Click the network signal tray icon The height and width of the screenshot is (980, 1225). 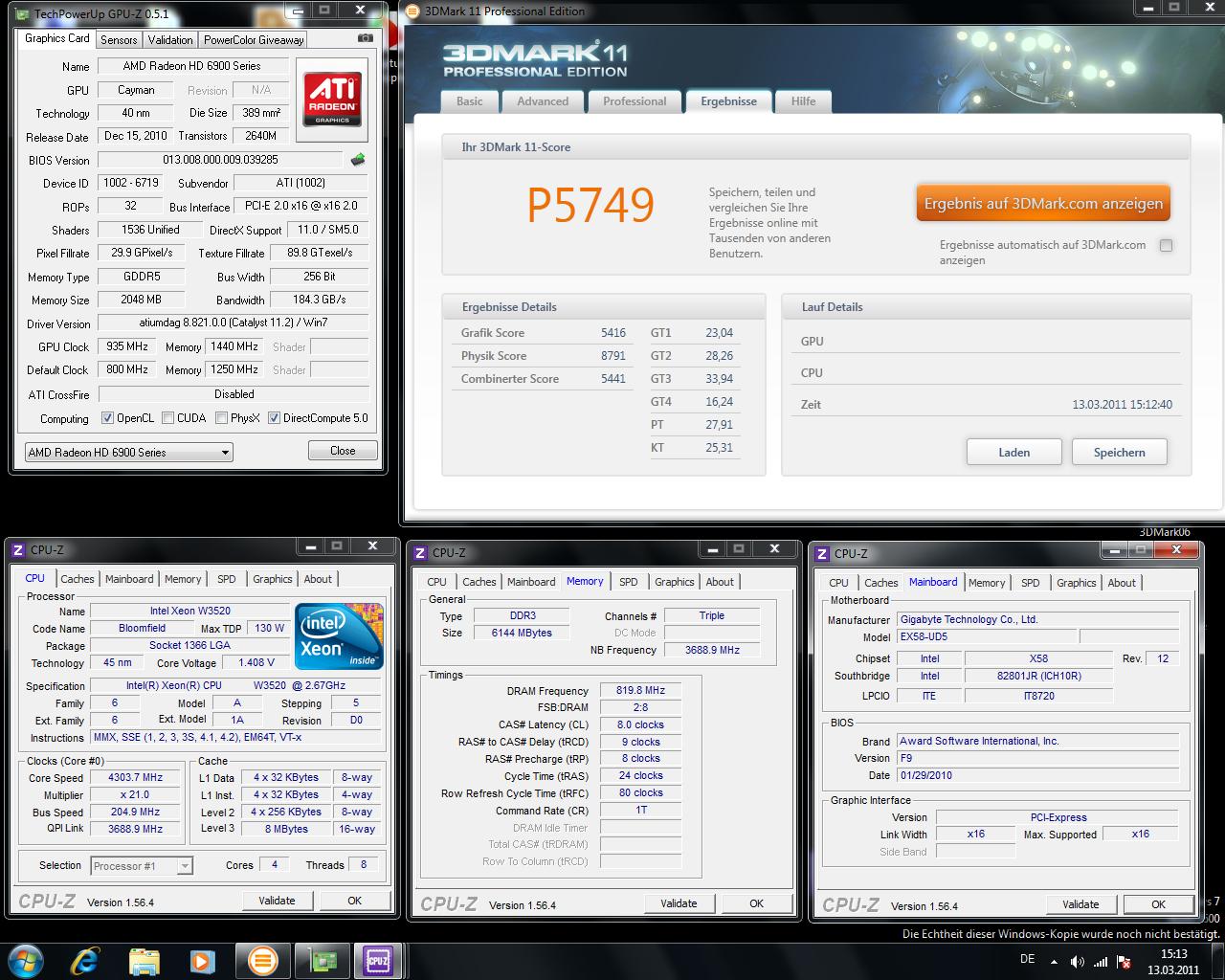coord(1101,961)
